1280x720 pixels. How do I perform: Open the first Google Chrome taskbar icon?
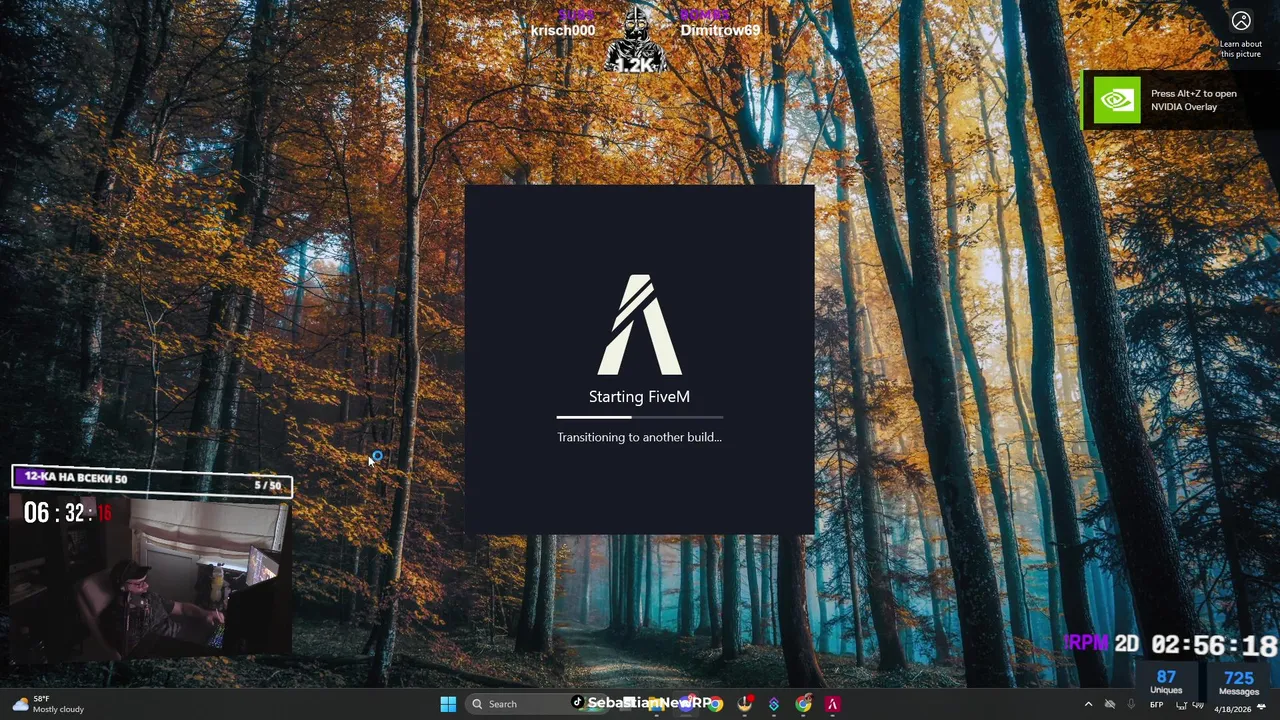pos(715,704)
